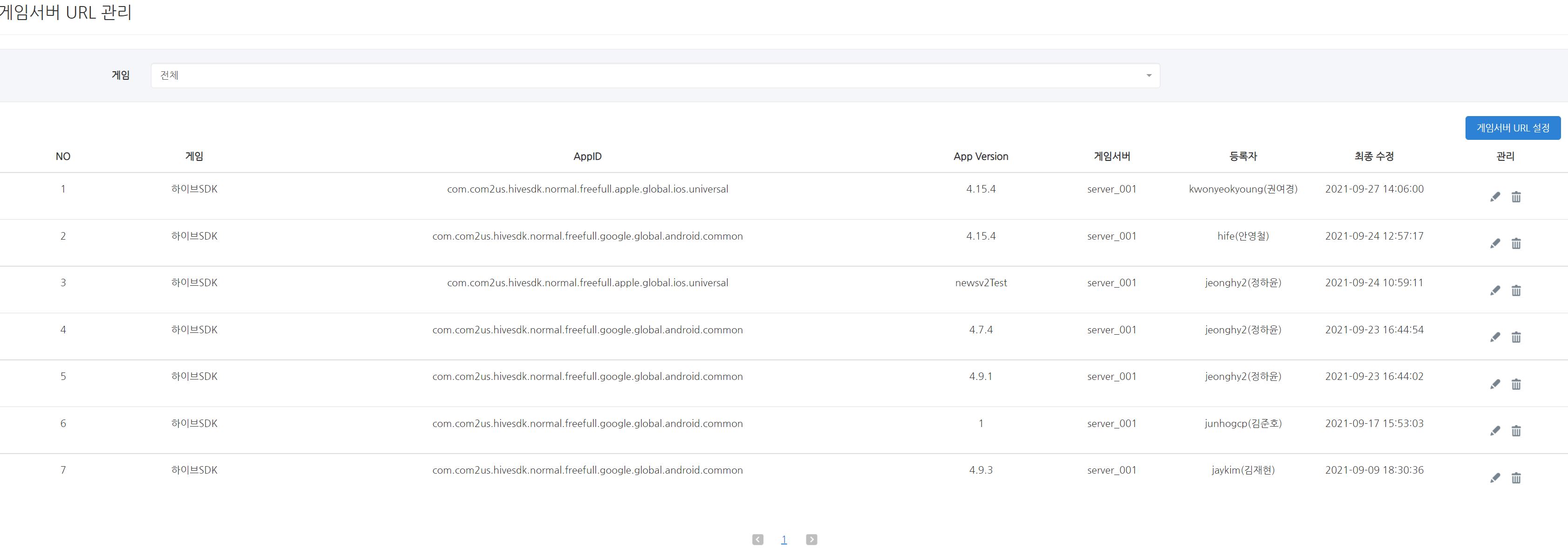The image size is (1568, 558).
Task: Click registrant kwonyeokyoung(권여경) cell
Action: click(1243, 189)
